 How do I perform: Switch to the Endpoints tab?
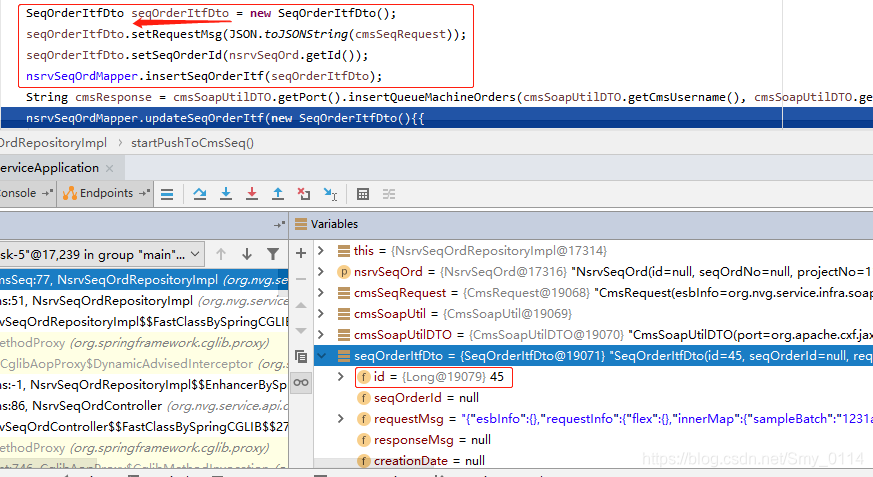(x=106, y=193)
